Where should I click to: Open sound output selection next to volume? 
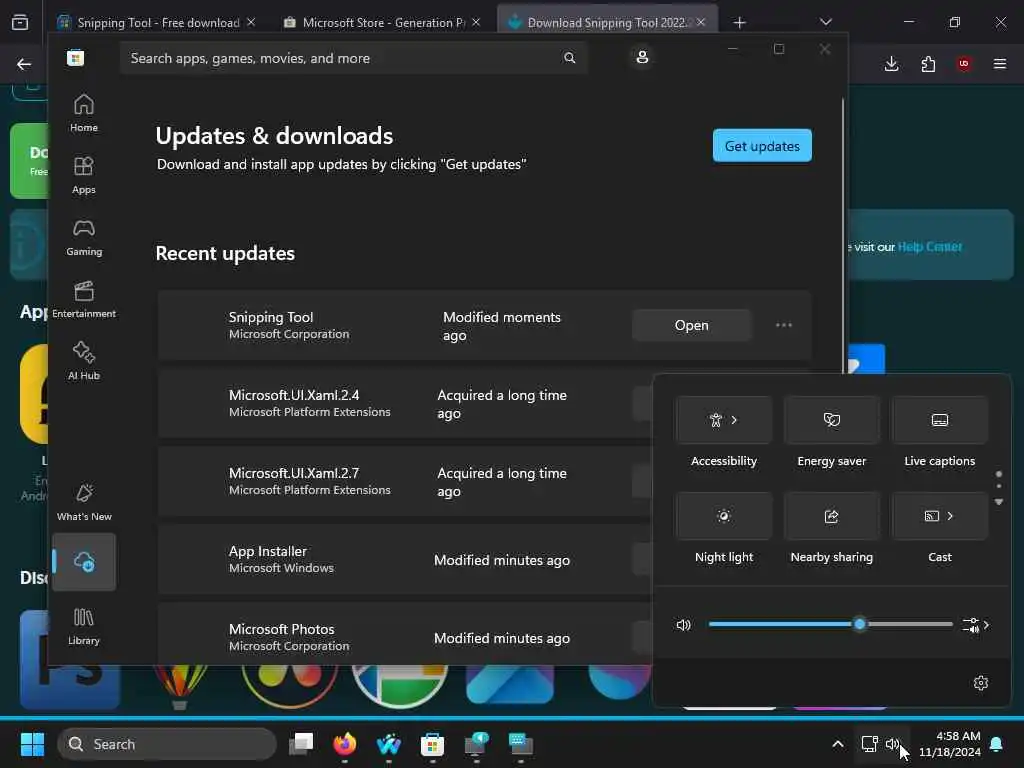click(976, 625)
